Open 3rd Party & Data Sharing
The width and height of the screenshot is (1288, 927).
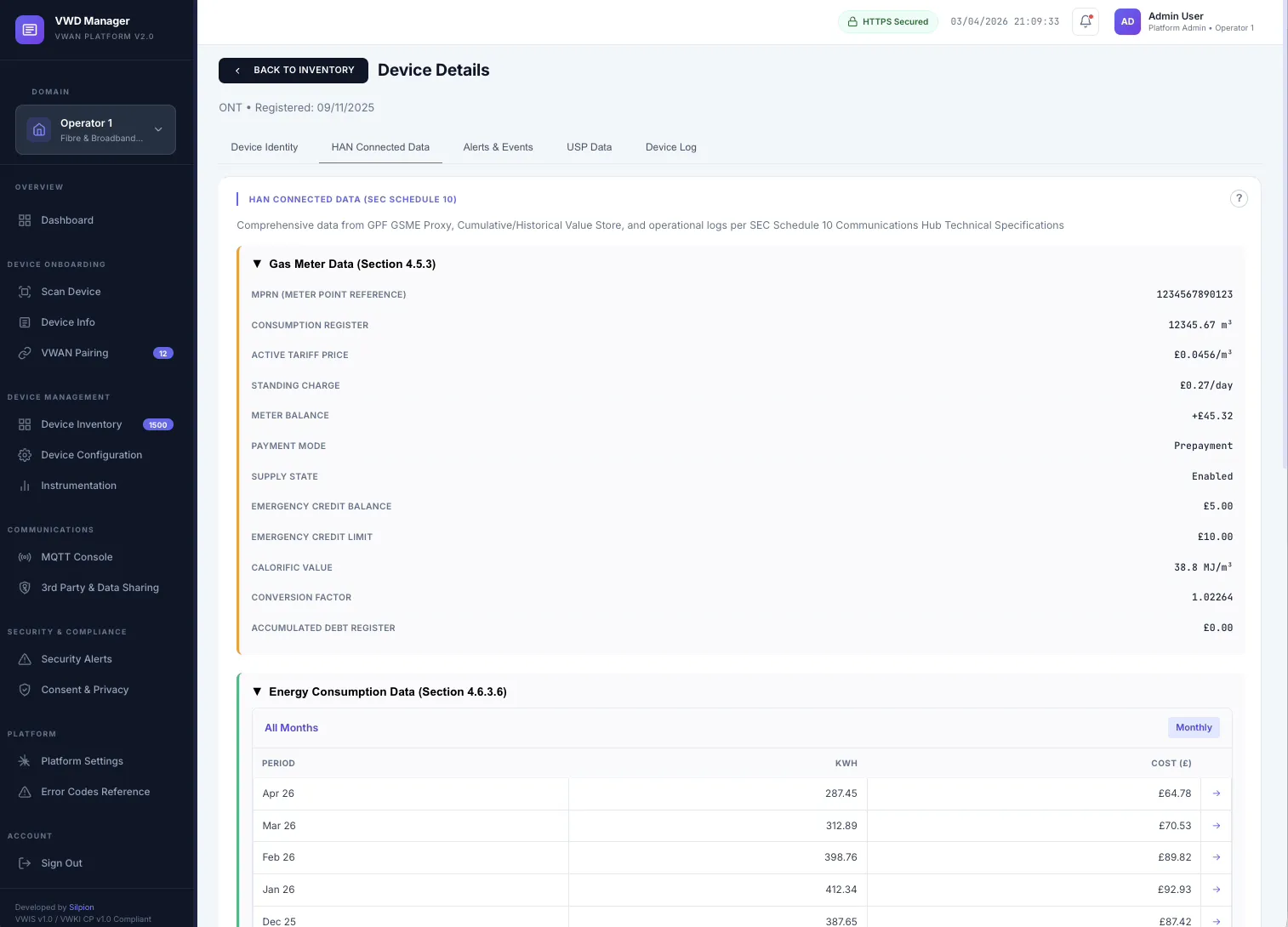coord(100,587)
